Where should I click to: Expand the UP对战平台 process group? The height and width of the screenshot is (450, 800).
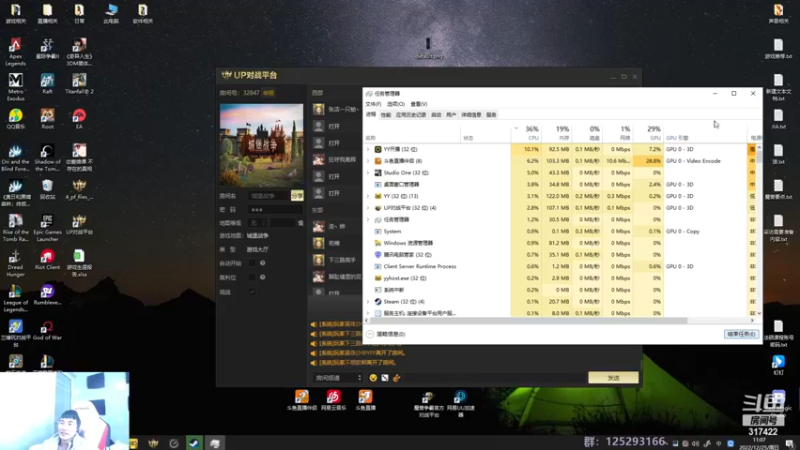tap(368, 208)
